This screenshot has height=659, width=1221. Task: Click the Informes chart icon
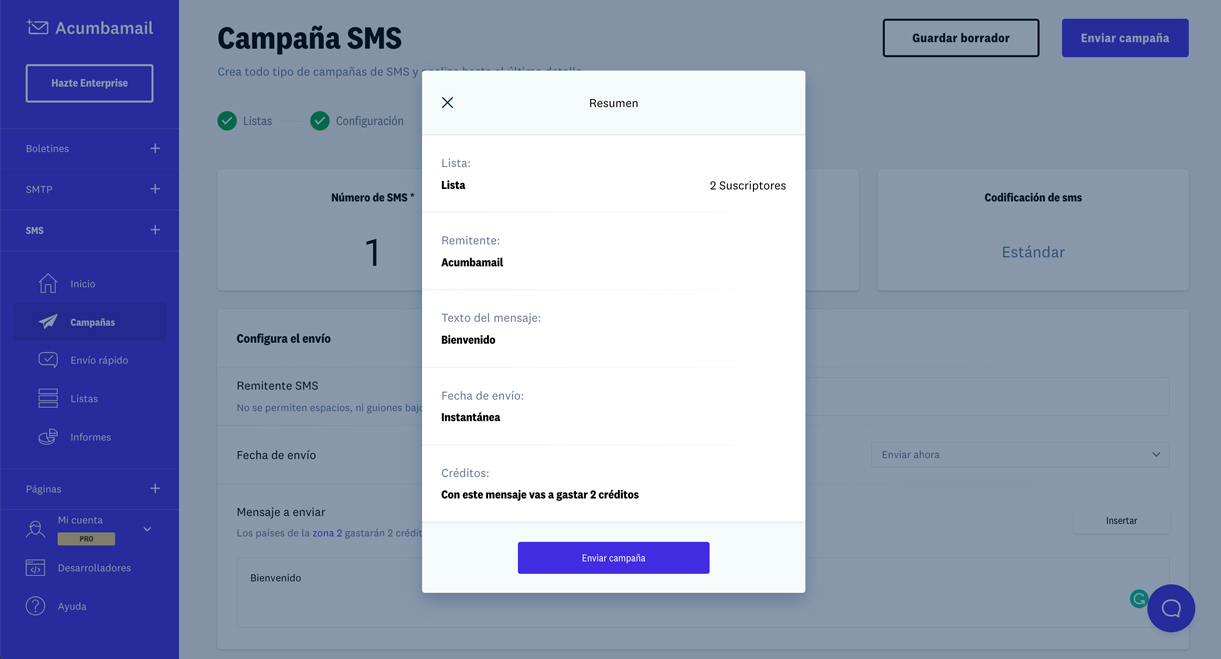[x=48, y=437]
